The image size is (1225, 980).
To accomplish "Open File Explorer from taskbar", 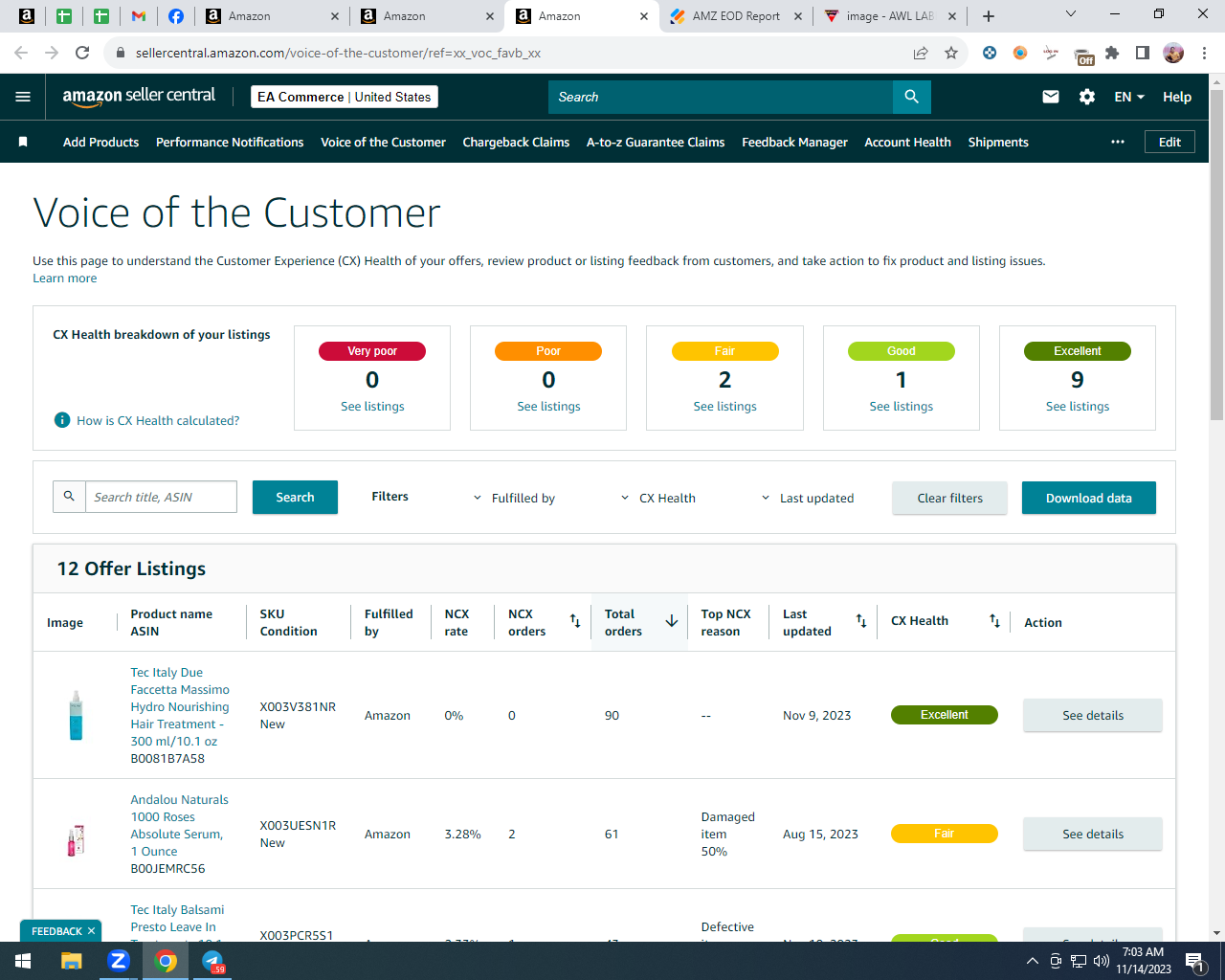I will pyautogui.click(x=72, y=961).
